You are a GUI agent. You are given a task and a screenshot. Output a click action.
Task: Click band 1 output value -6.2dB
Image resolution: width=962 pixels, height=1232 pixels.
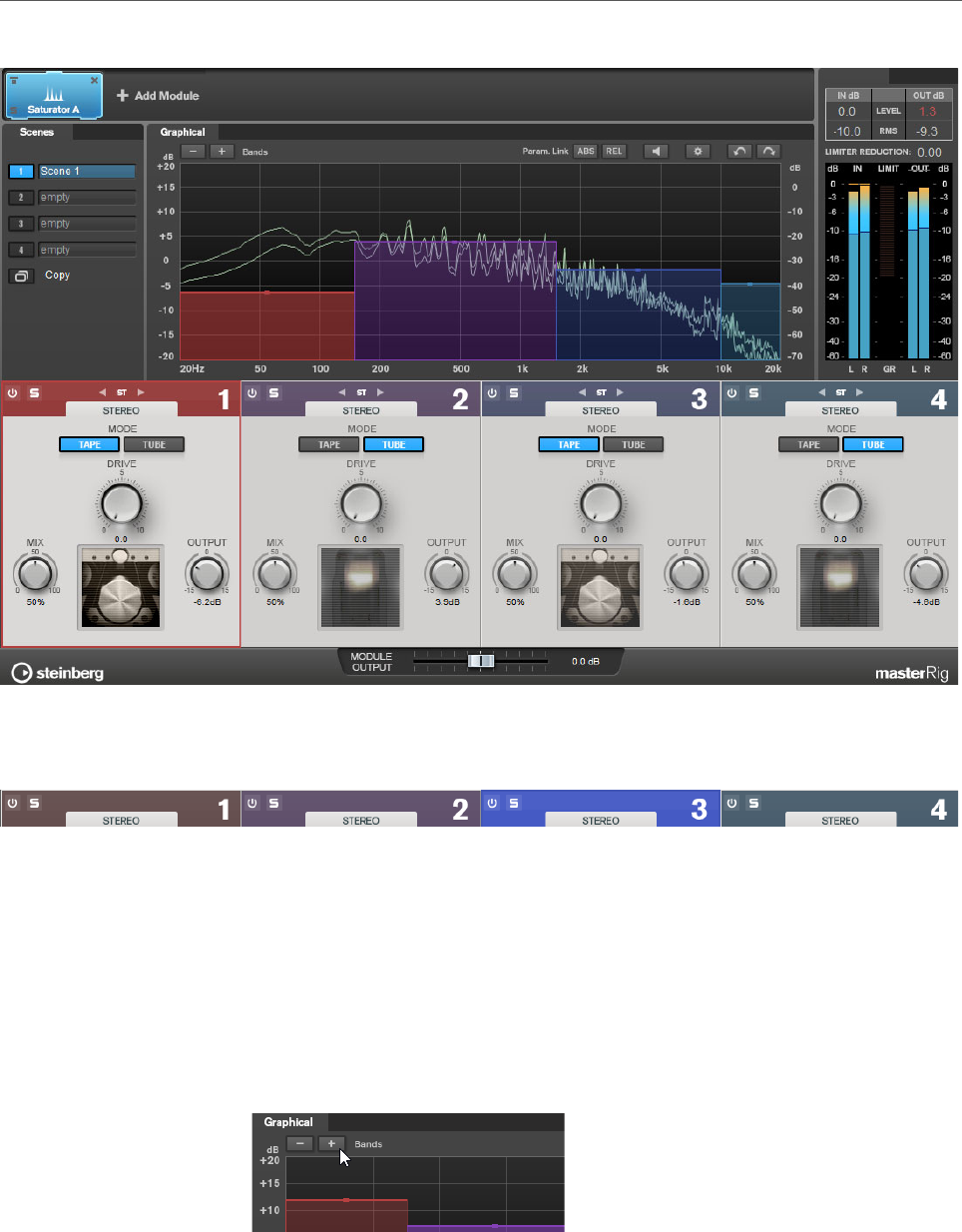coord(207,602)
